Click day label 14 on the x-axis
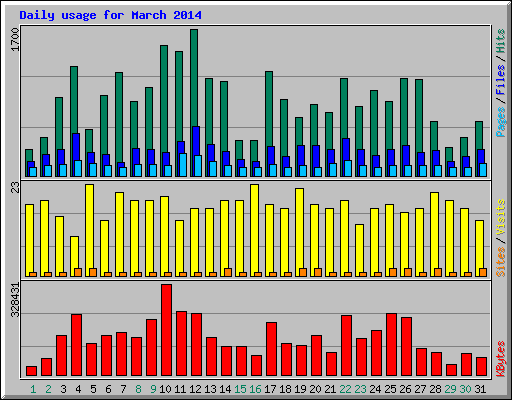The height and width of the screenshot is (400, 512). click(225, 389)
